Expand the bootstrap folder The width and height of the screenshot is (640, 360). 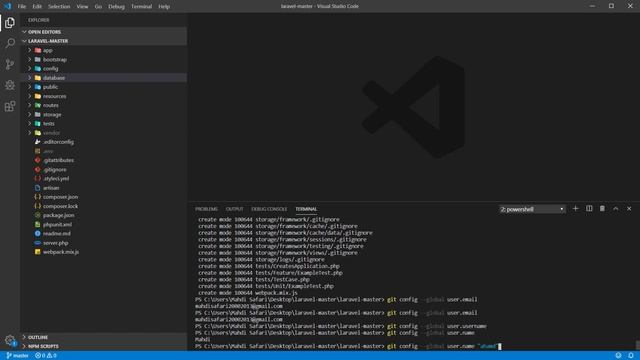104,60
